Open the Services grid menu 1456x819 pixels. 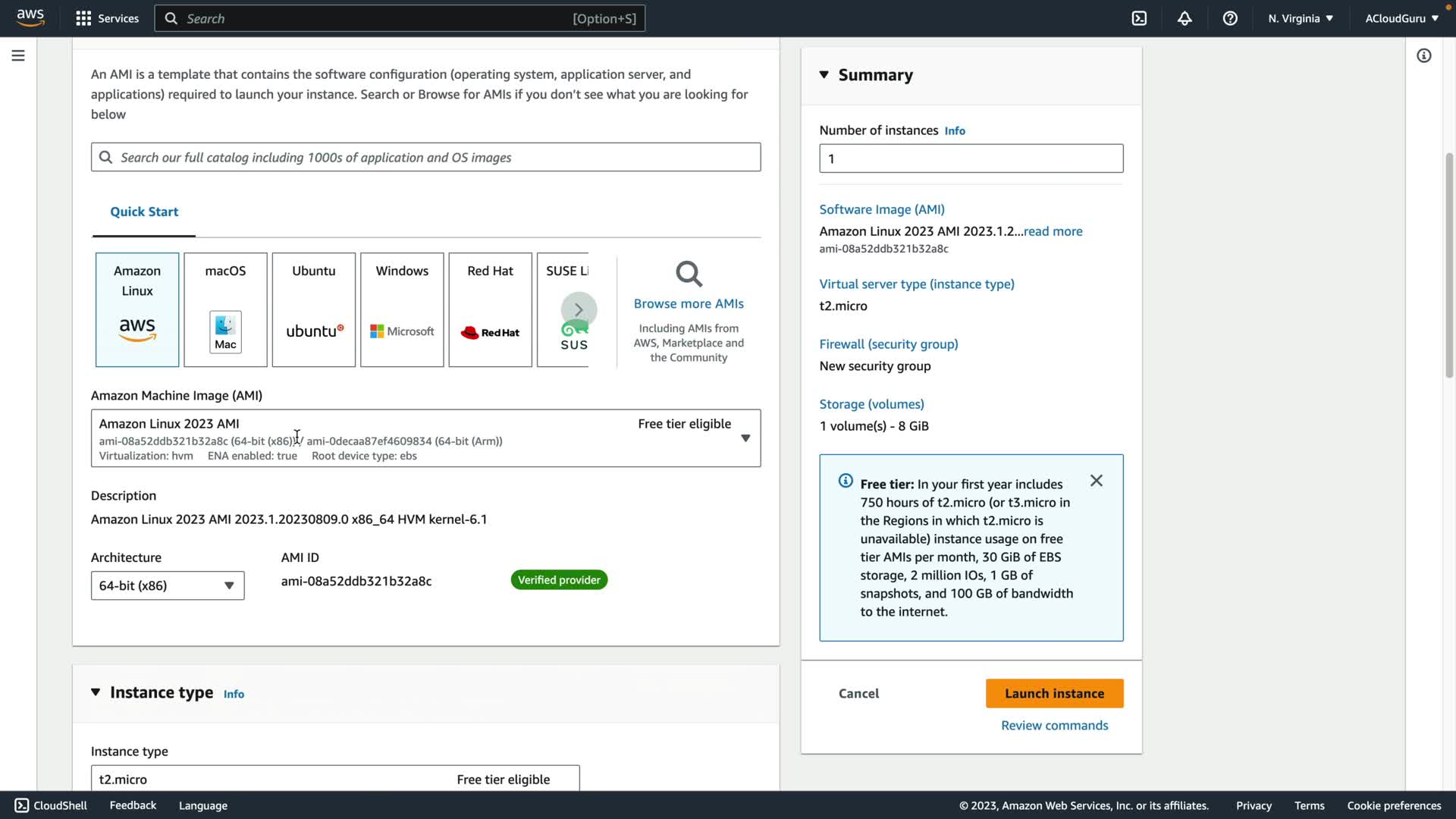[x=83, y=18]
